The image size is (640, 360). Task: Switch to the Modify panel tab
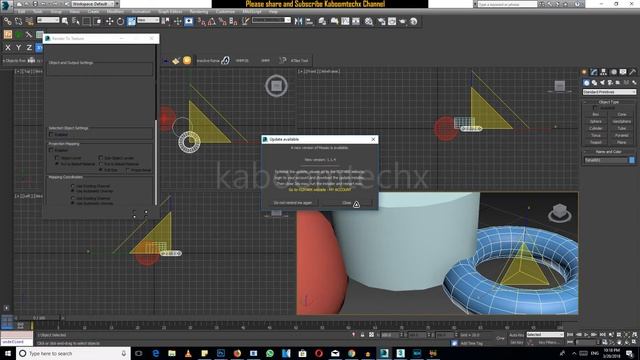pyautogui.click(x=594, y=72)
